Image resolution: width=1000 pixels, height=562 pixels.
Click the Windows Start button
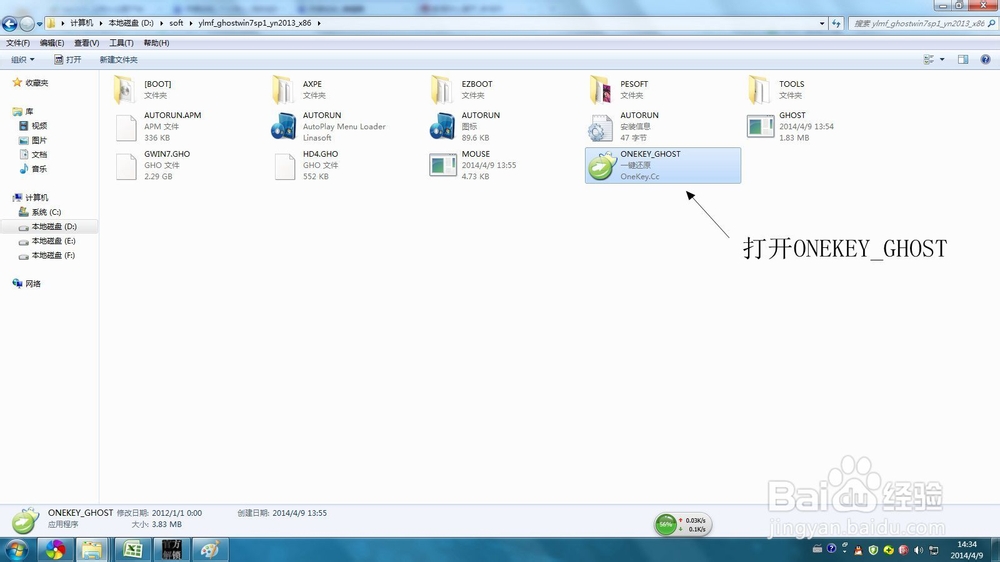(16, 550)
